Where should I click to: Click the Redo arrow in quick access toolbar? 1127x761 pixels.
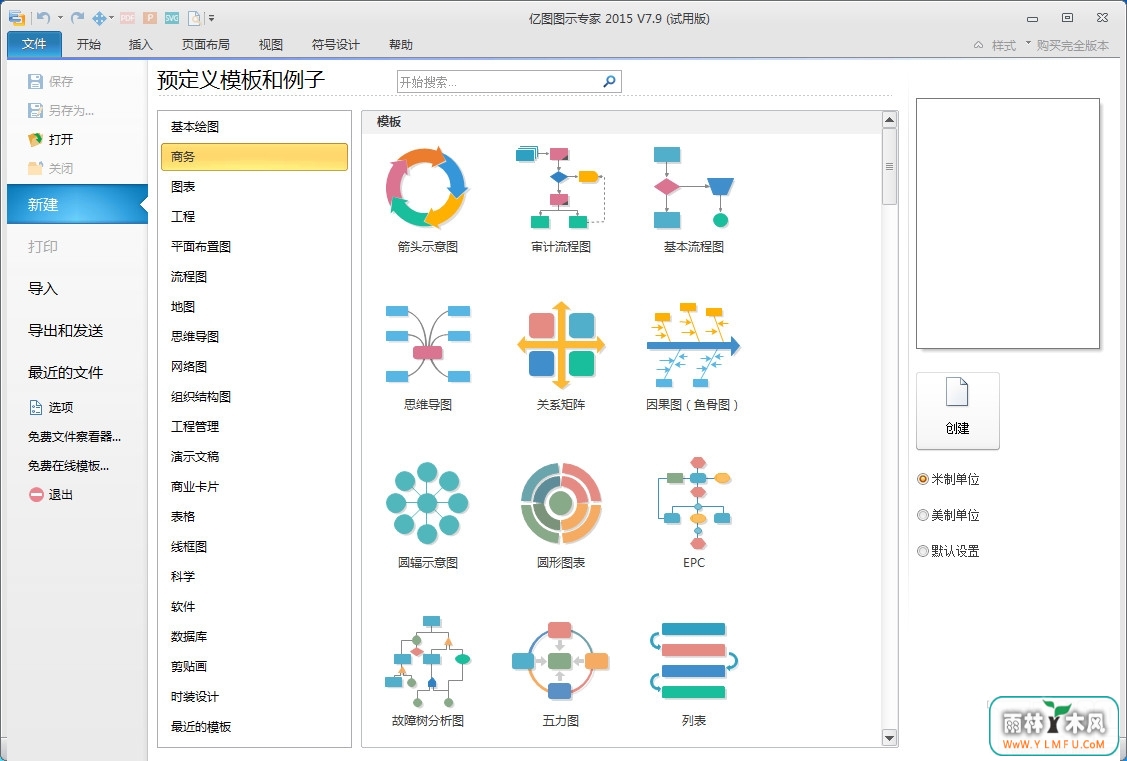click(78, 18)
